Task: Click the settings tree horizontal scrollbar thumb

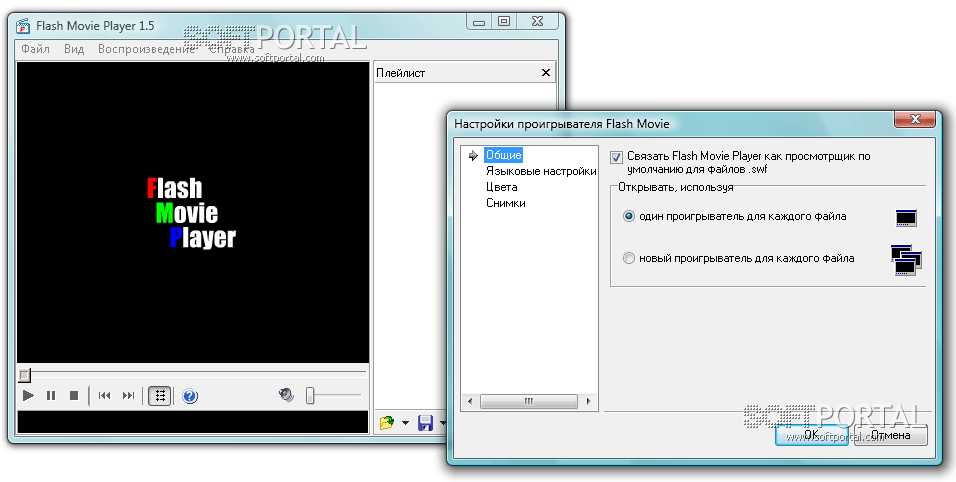Action: (x=529, y=402)
